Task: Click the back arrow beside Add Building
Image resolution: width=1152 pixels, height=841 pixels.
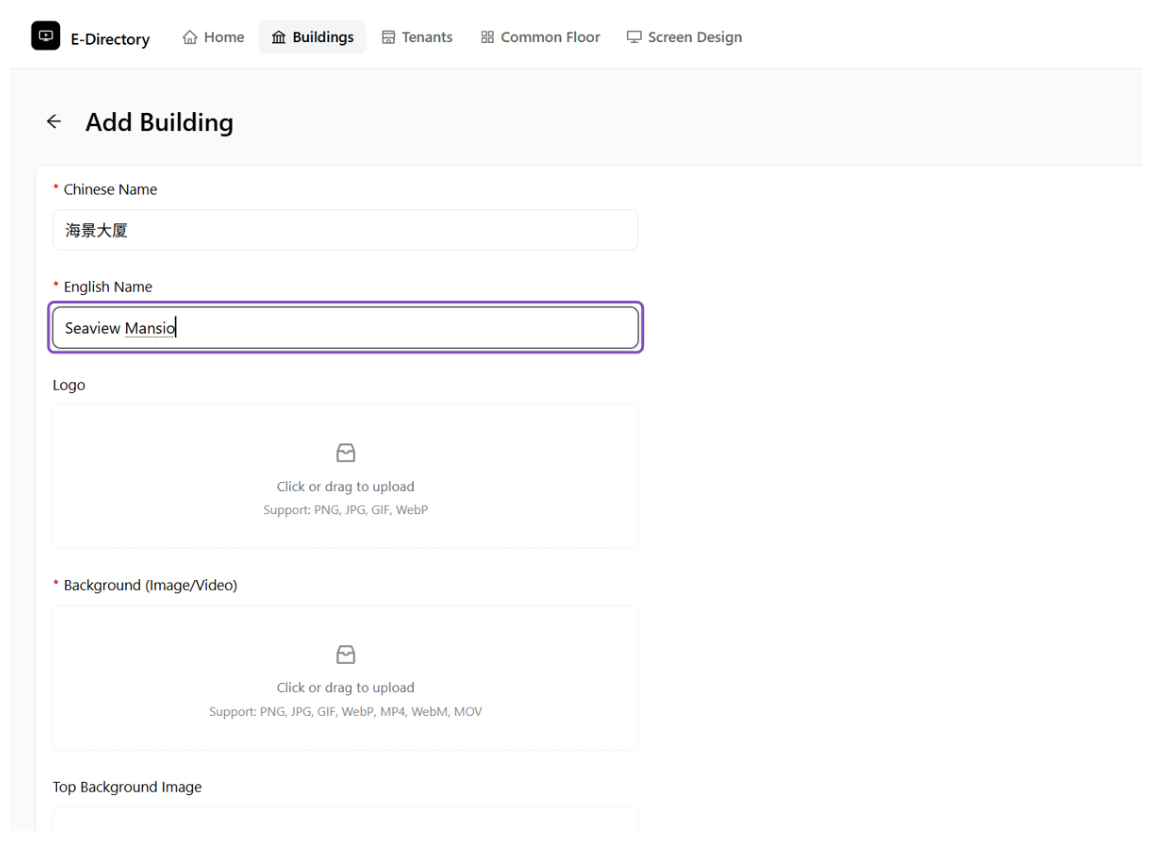Action: [x=54, y=122]
